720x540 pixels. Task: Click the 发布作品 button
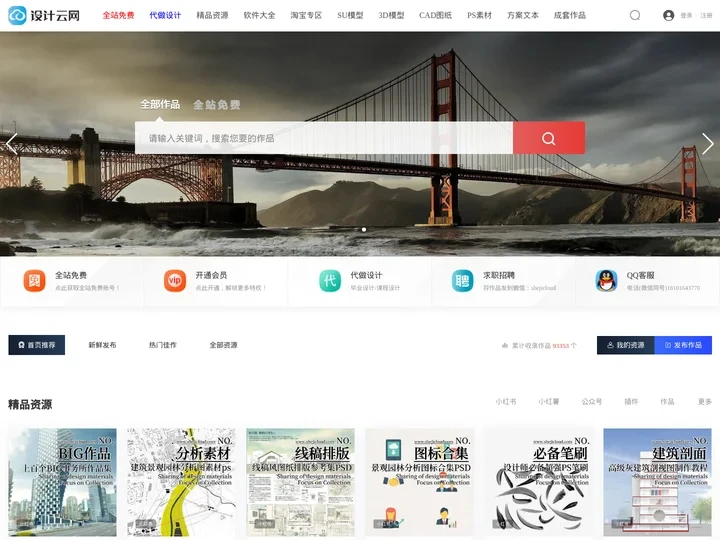point(683,345)
